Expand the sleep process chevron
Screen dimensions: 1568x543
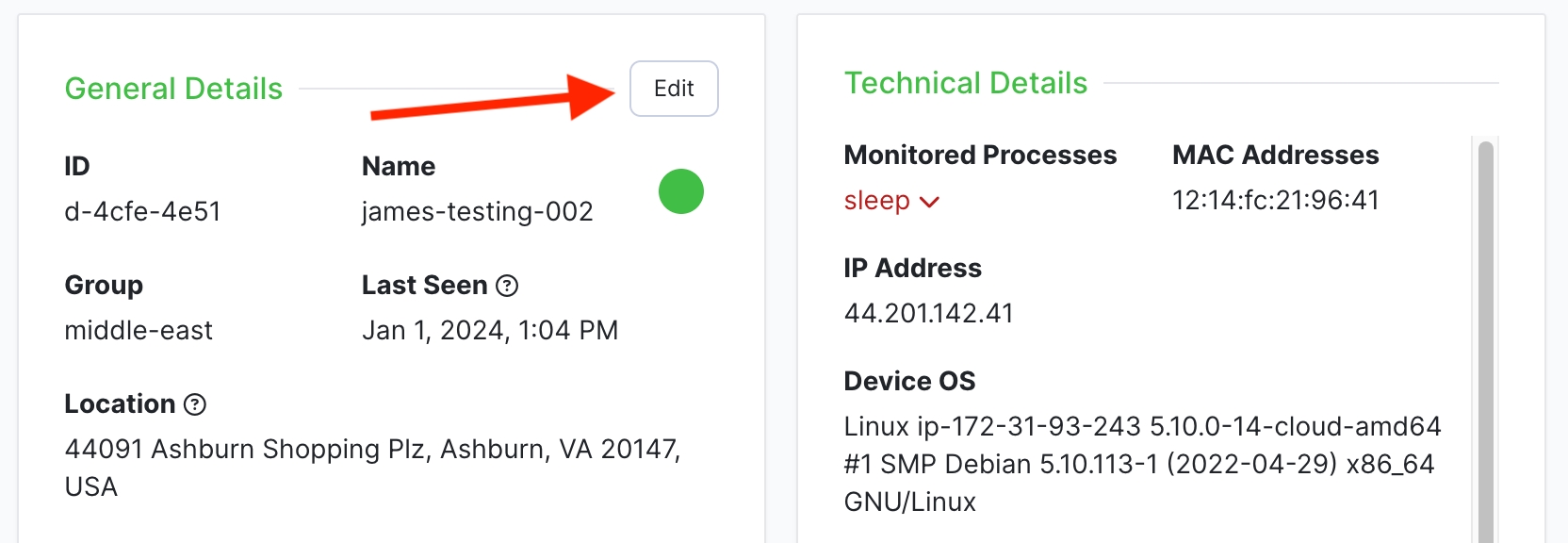tap(929, 202)
